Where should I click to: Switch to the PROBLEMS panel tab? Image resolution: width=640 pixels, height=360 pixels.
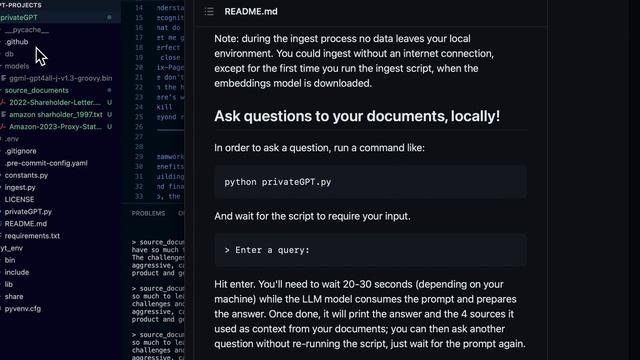tap(148, 213)
